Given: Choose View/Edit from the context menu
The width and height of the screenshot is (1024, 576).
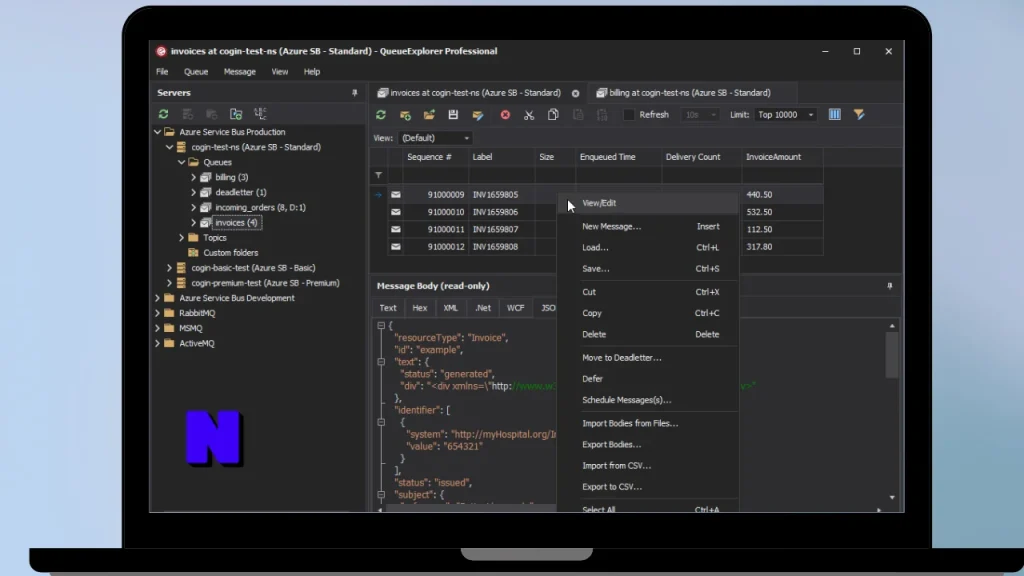Looking at the screenshot, I should tap(648, 203).
